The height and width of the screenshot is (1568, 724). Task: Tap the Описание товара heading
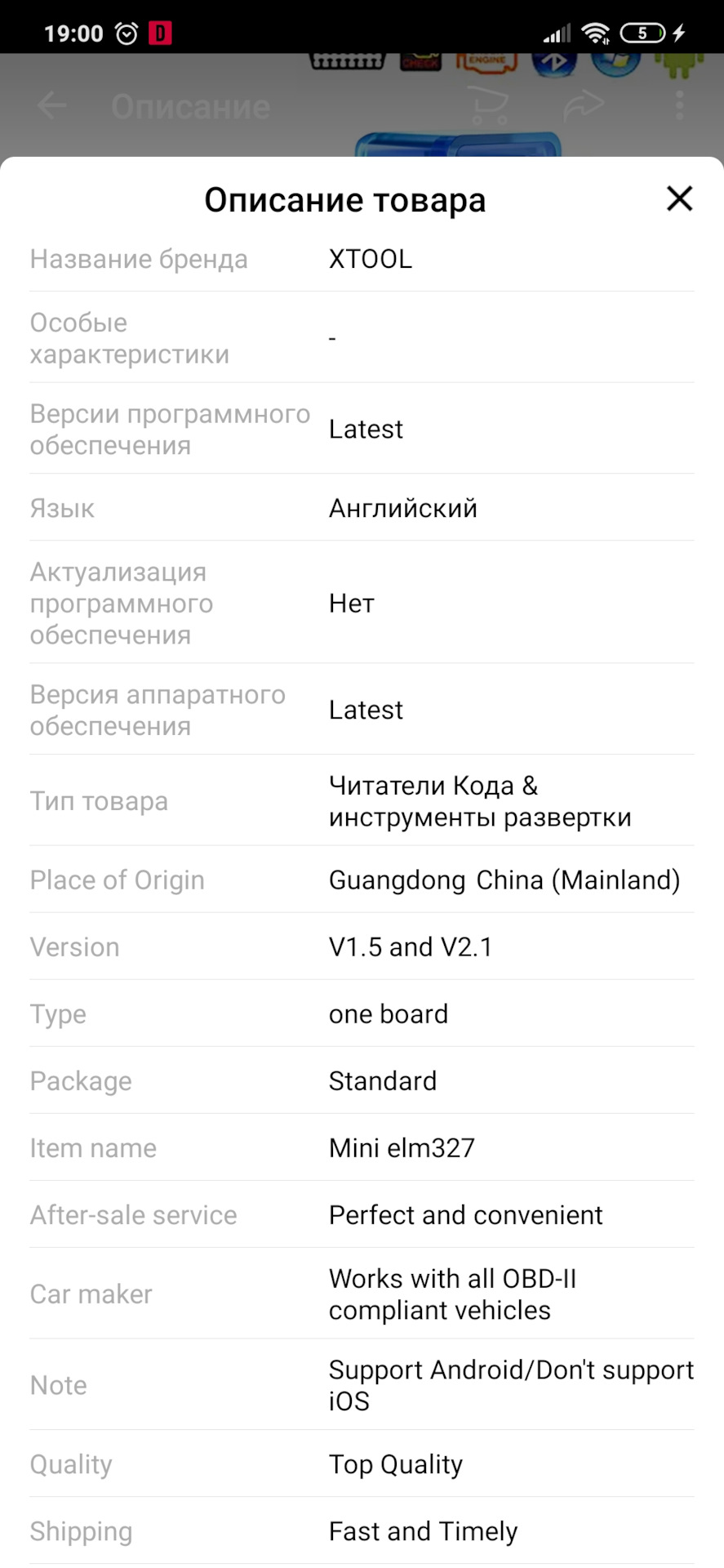(344, 200)
